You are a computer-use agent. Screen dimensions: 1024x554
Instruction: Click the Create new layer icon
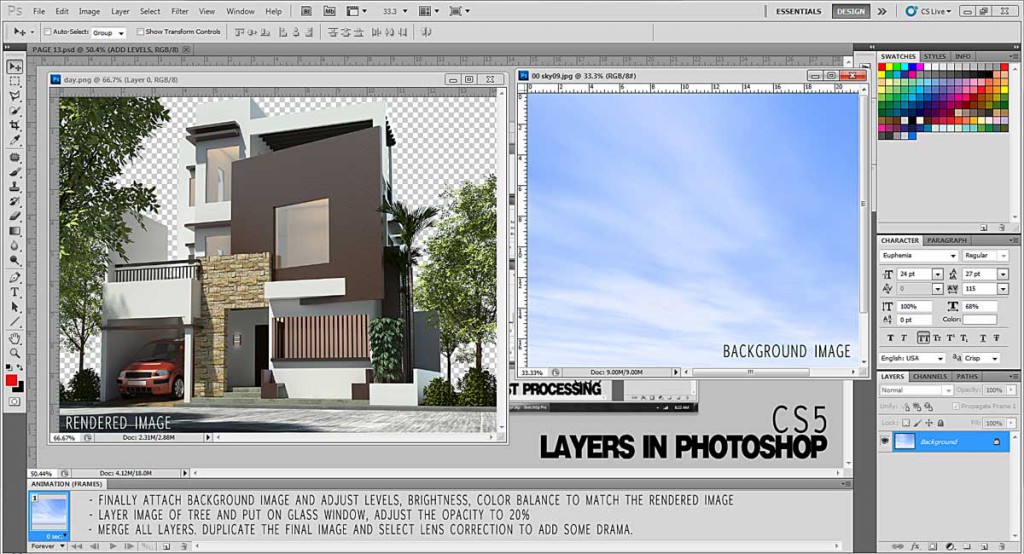(983, 546)
